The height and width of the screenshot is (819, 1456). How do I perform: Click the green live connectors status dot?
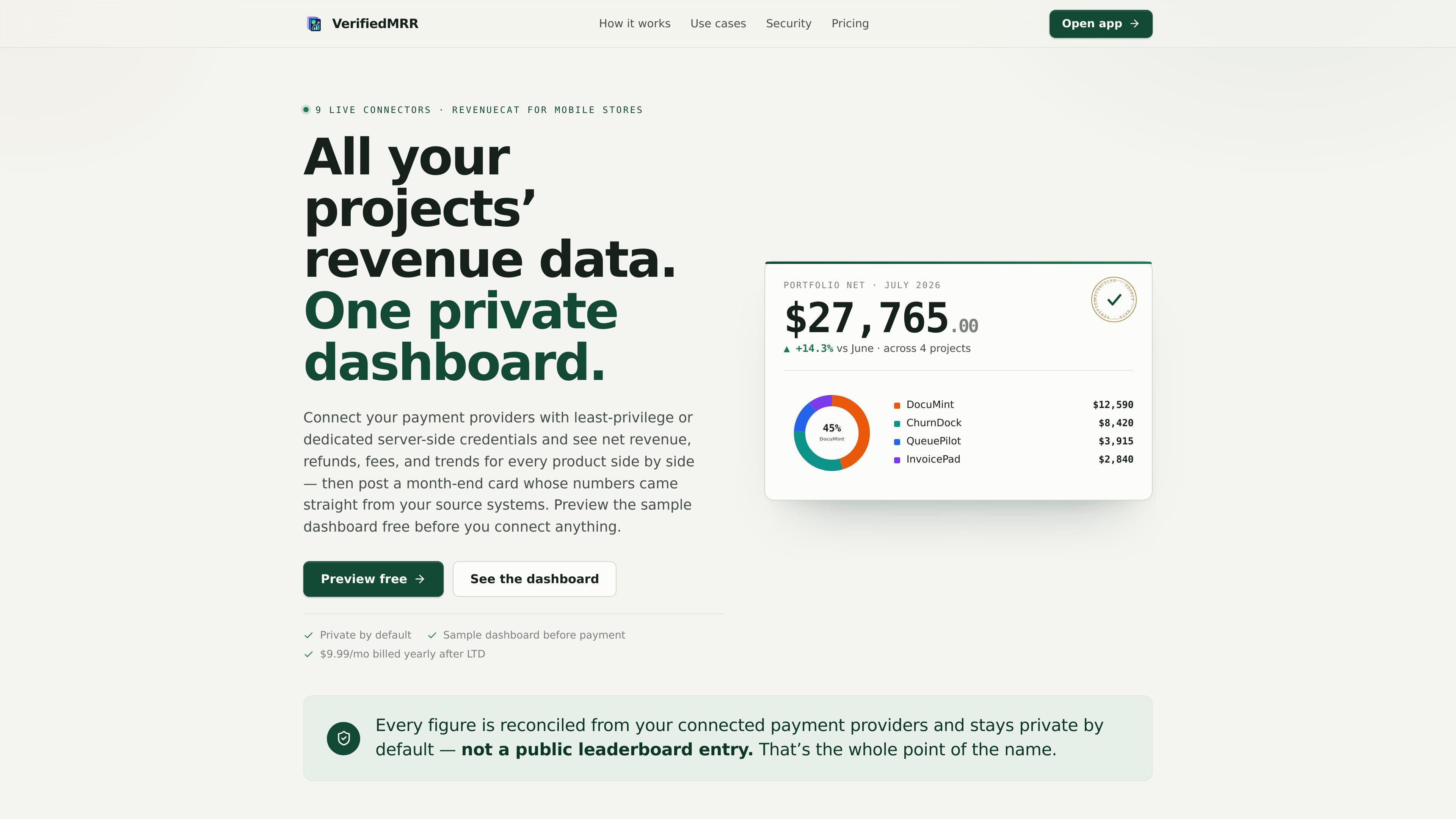tap(306, 110)
